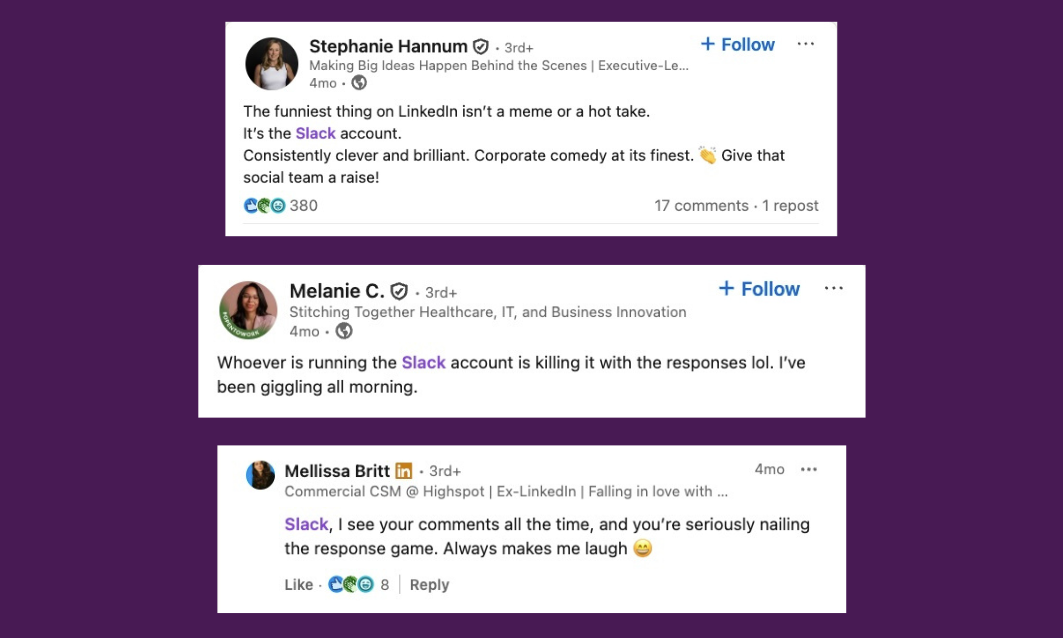Follow Melanie C.
Image resolution: width=1063 pixels, height=638 pixels.
pos(759,289)
